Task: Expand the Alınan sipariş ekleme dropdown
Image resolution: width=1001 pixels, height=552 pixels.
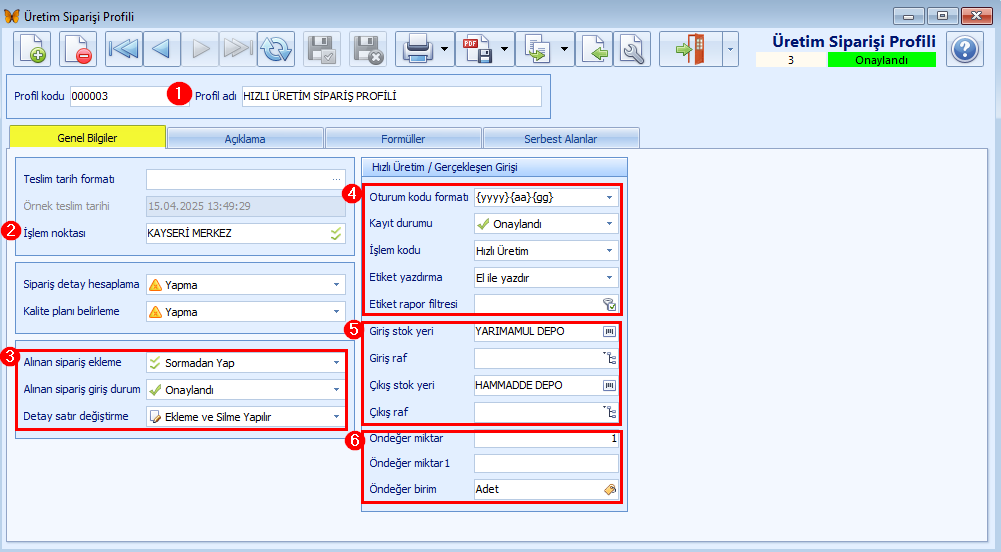Action: pos(336,363)
